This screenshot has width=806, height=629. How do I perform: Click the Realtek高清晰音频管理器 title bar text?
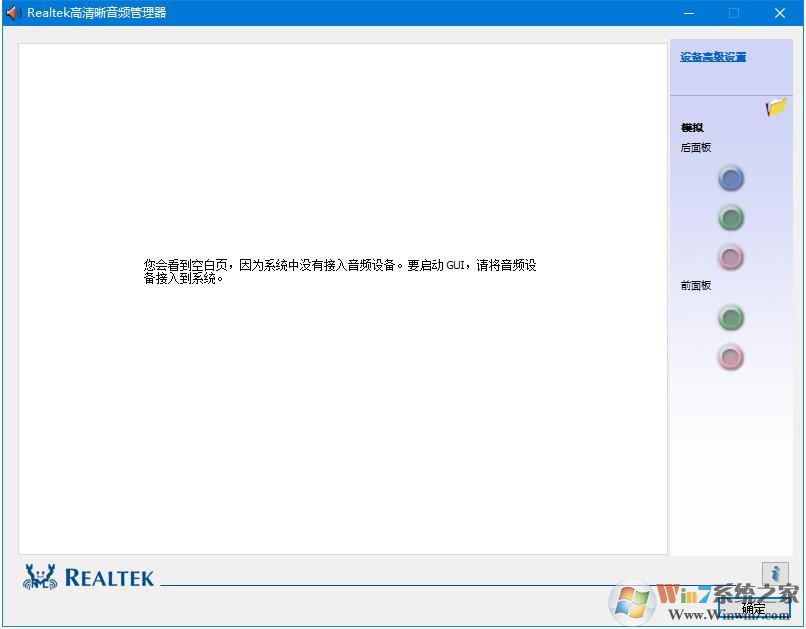[x=98, y=13]
